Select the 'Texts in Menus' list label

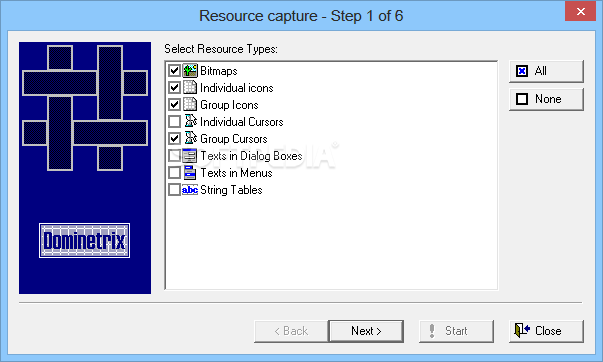[x=236, y=173]
